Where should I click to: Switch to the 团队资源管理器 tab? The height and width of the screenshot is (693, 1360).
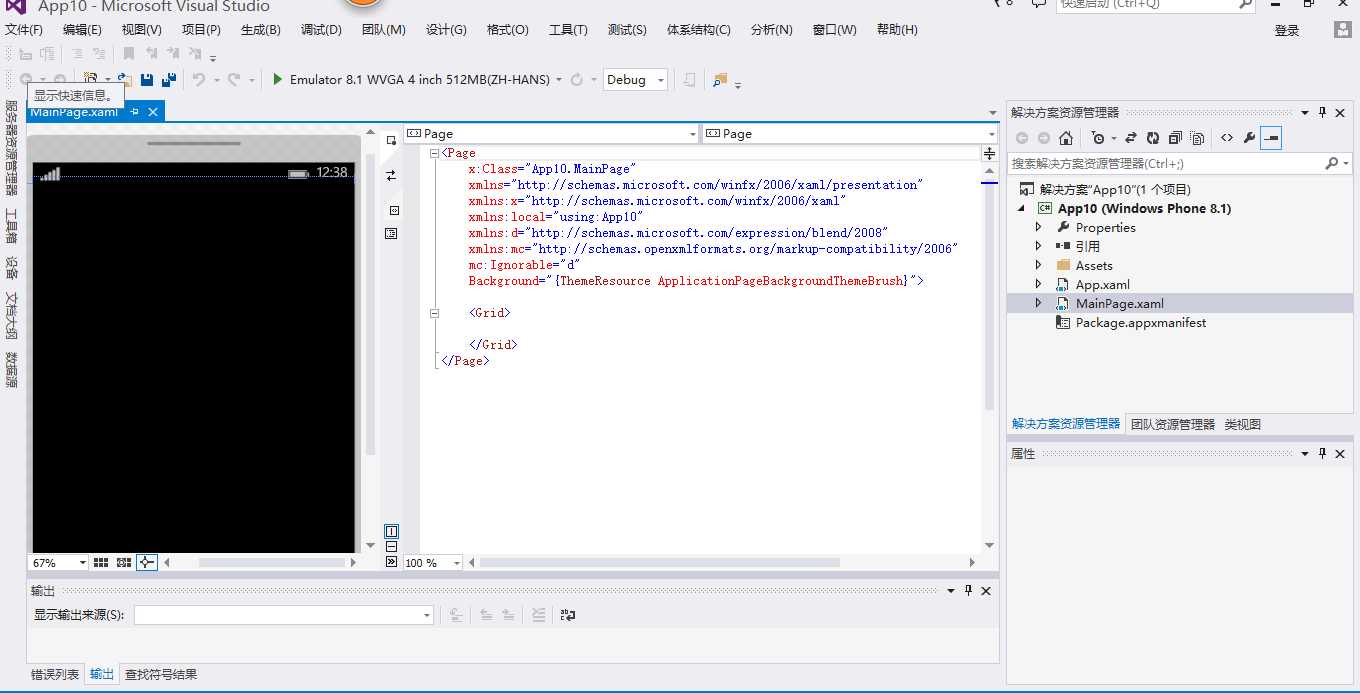1173,424
